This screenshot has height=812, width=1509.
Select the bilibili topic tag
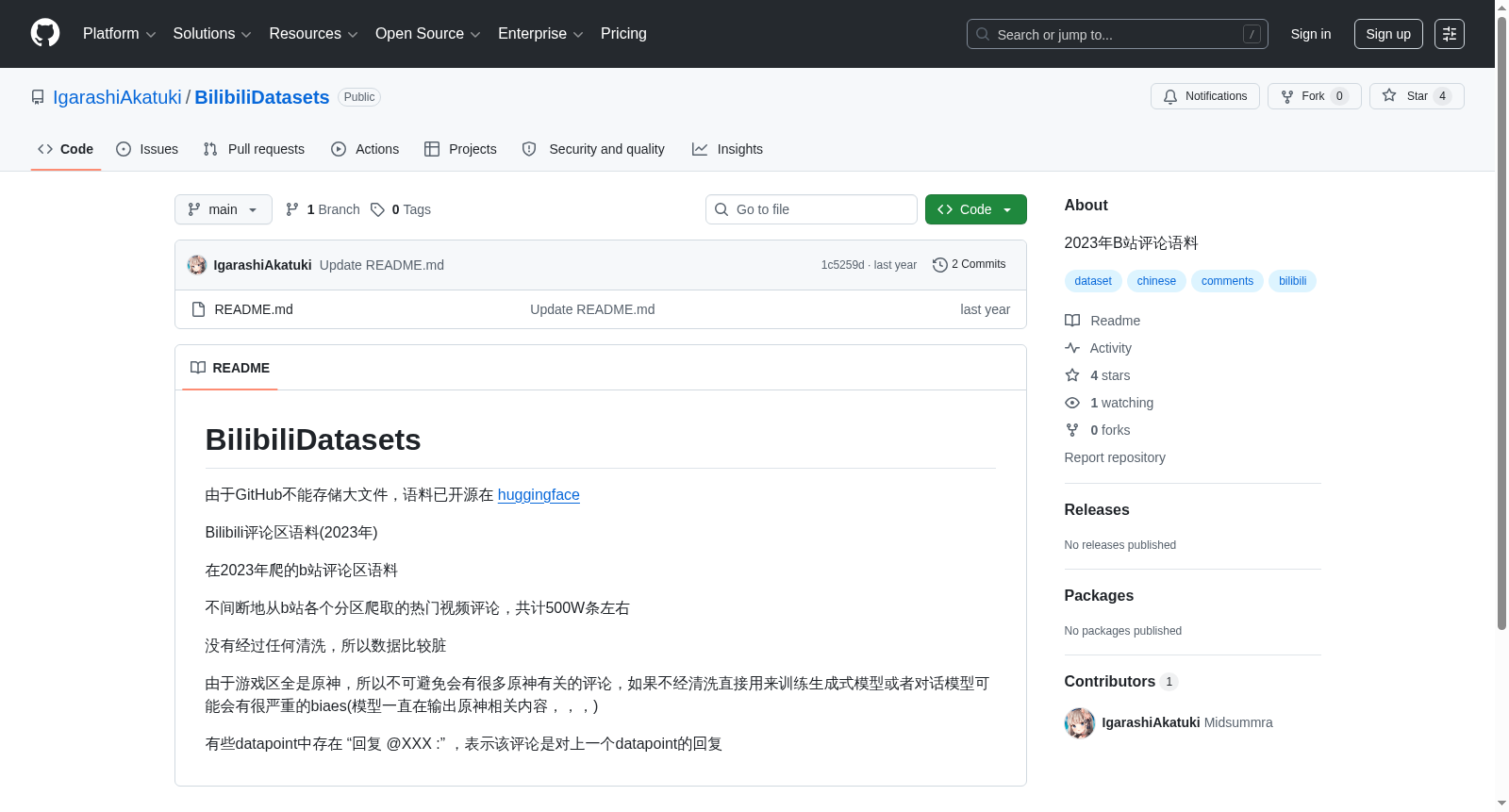tap(1292, 281)
